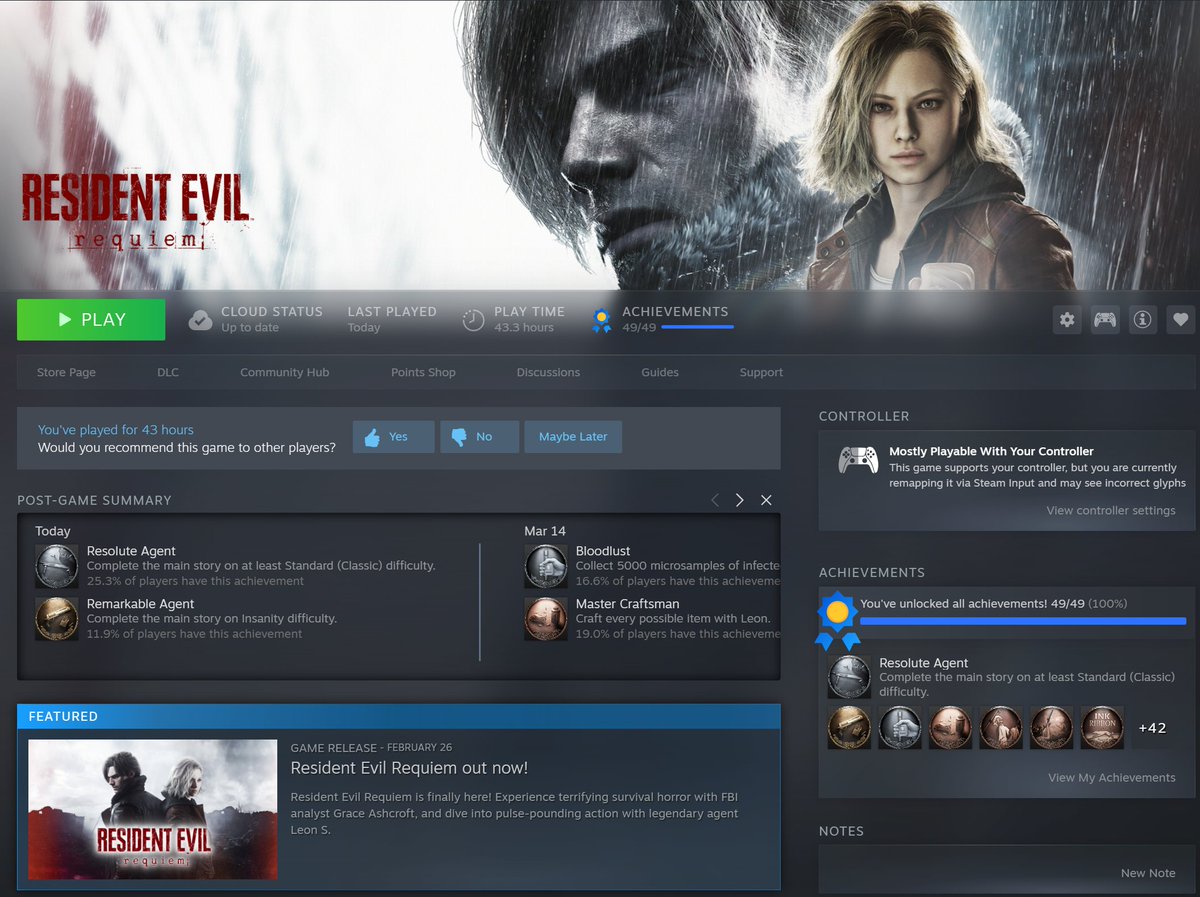Viewport: 1200px width, 897px height.
Task: Open Master Craftsman achievement icon
Action: point(546,619)
